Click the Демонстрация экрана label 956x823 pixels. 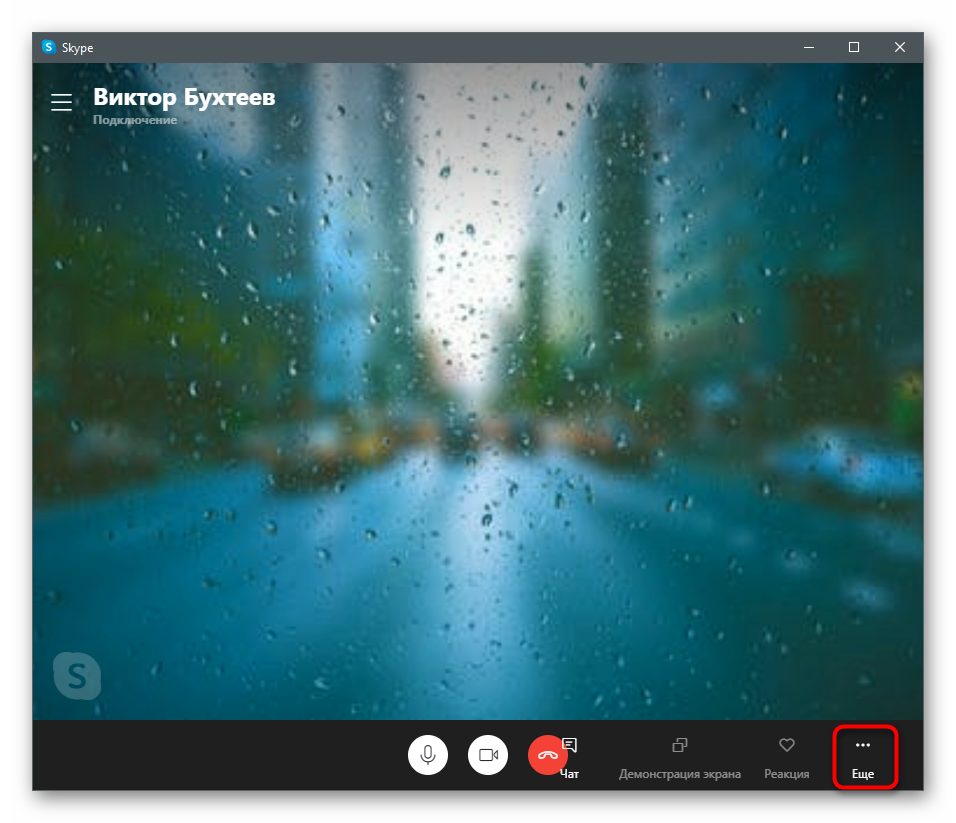pyautogui.click(x=680, y=774)
